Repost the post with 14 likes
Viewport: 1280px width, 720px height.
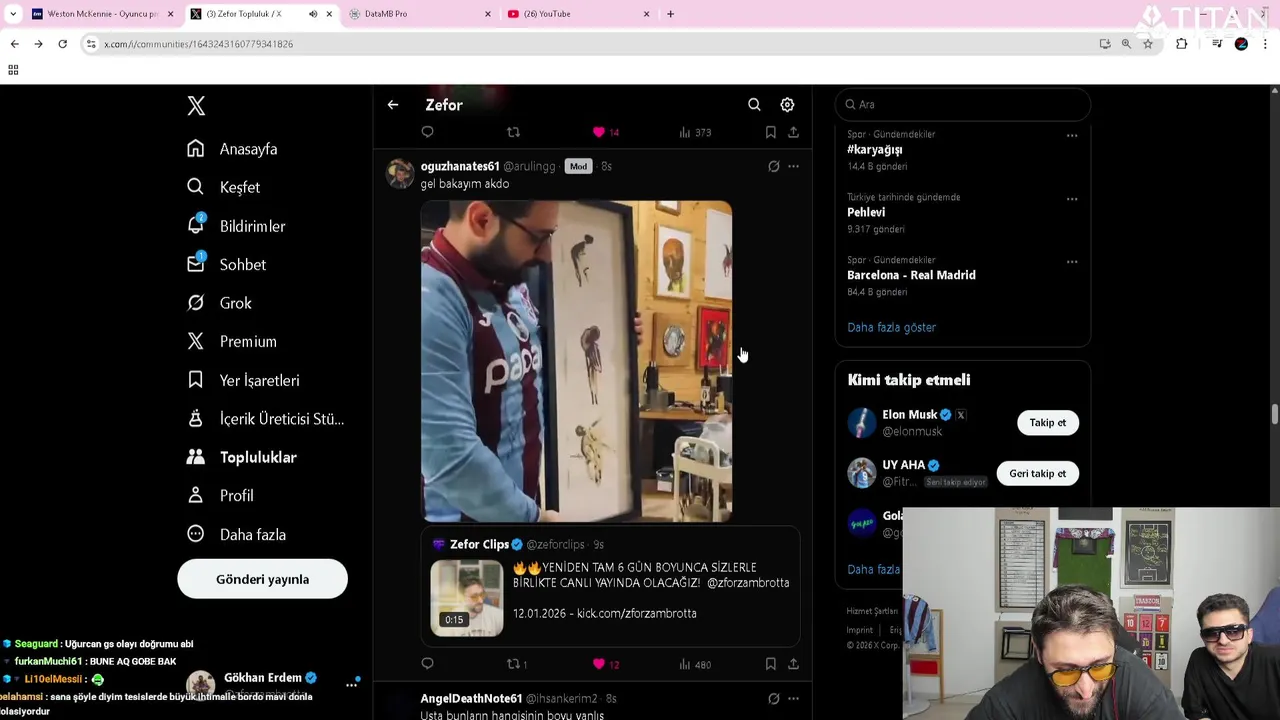tap(513, 132)
